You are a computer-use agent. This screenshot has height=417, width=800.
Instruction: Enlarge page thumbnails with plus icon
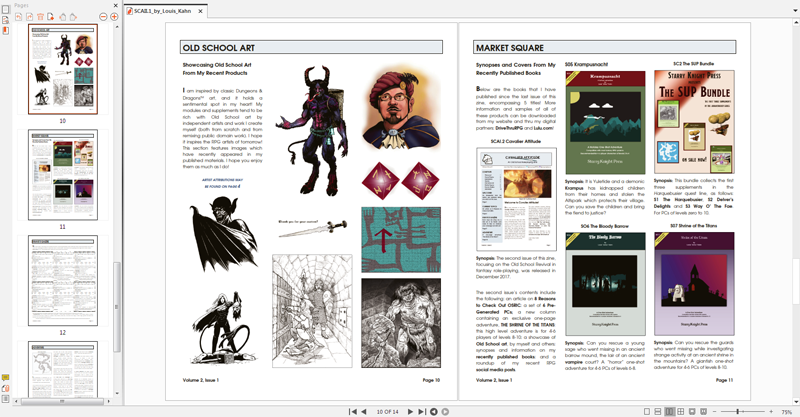click(115, 17)
